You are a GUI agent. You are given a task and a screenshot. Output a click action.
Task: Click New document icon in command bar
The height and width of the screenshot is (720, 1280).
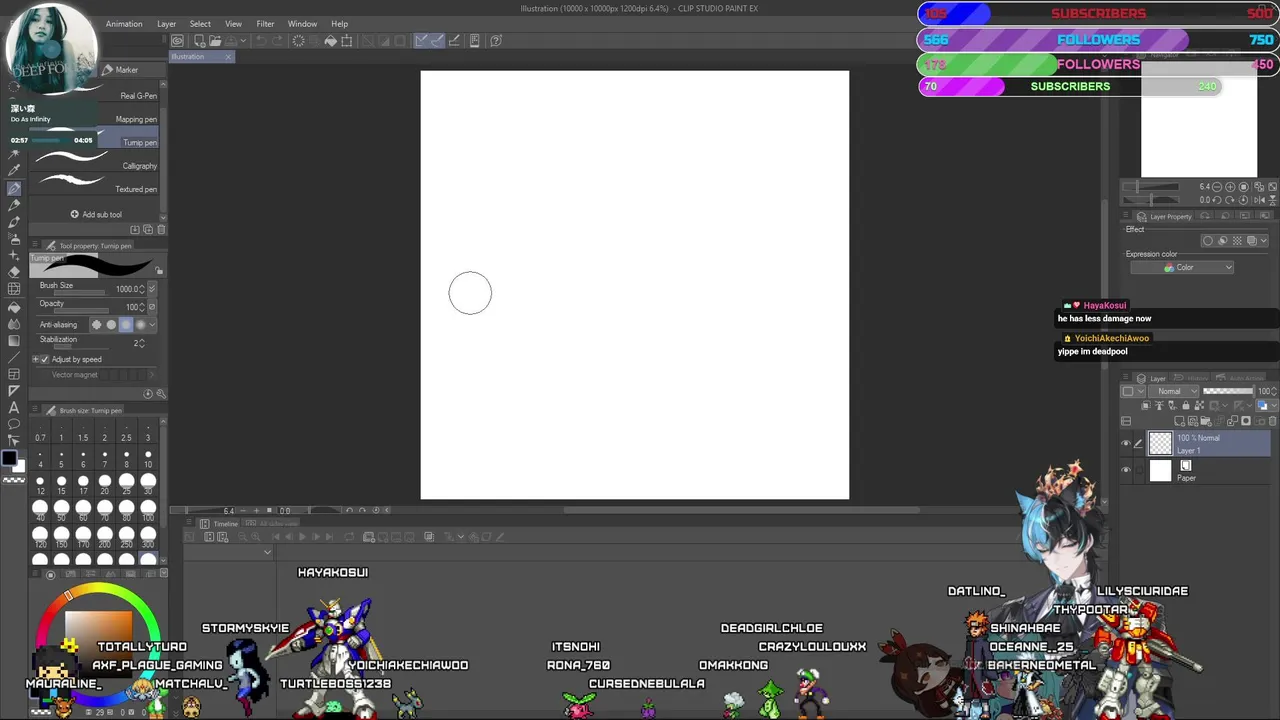pyautogui.click(x=200, y=41)
